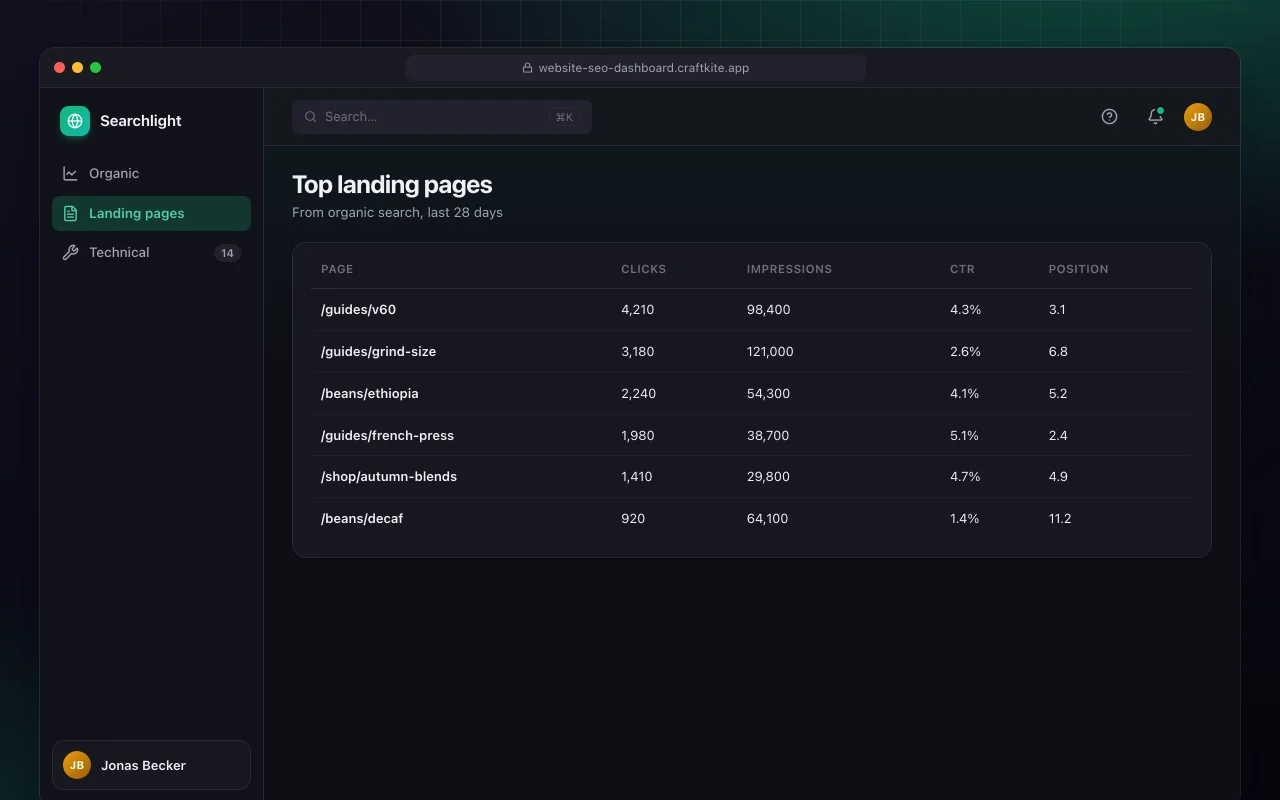This screenshot has height=800, width=1280.
Task: Focus the Search input field
Action: (x=442, y=116)
